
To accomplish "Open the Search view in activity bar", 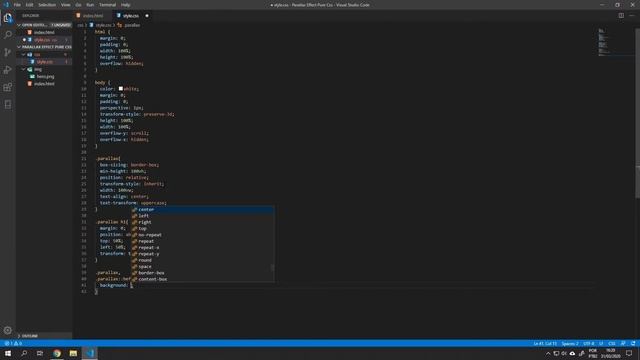I will [x=8, y=35].
